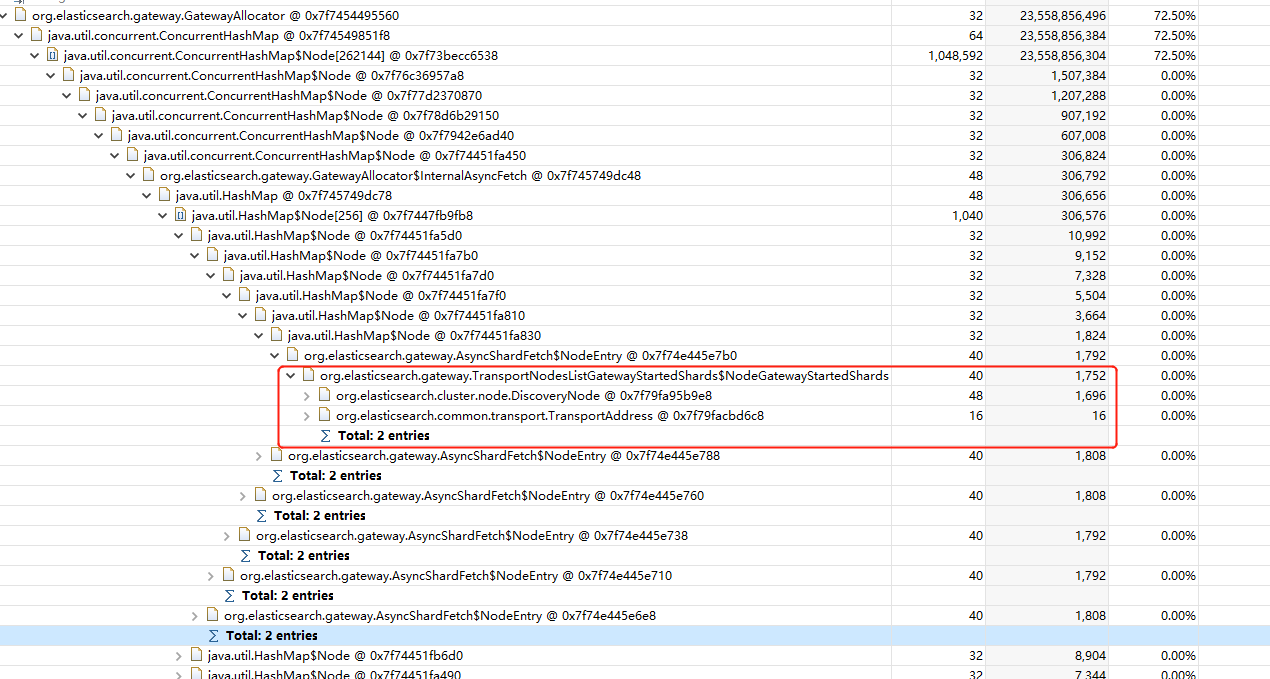Click the icon of java.util.HashMap @ 0x7f745749dc78
The height and width of the screenshot is (679, 1270).
click(165, 196)
